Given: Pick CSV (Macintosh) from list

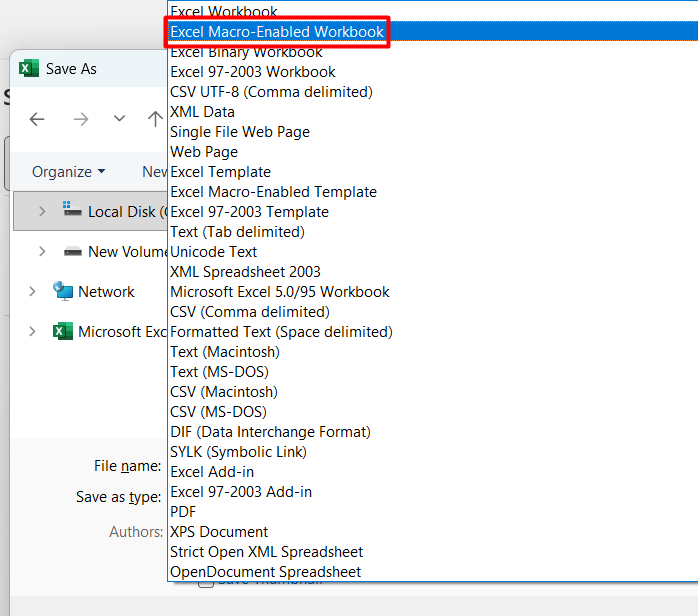Looking at the screenshot, I should tap(433, 392).
